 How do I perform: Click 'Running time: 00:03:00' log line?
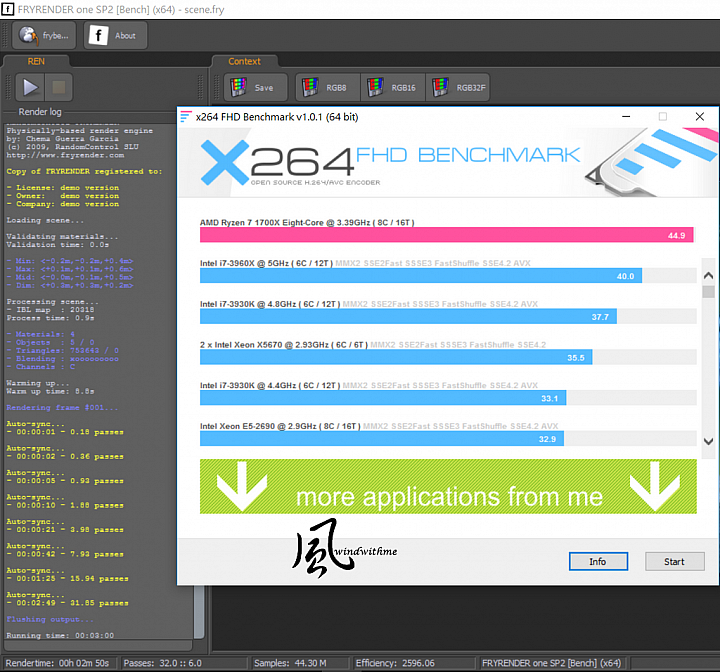60,635
